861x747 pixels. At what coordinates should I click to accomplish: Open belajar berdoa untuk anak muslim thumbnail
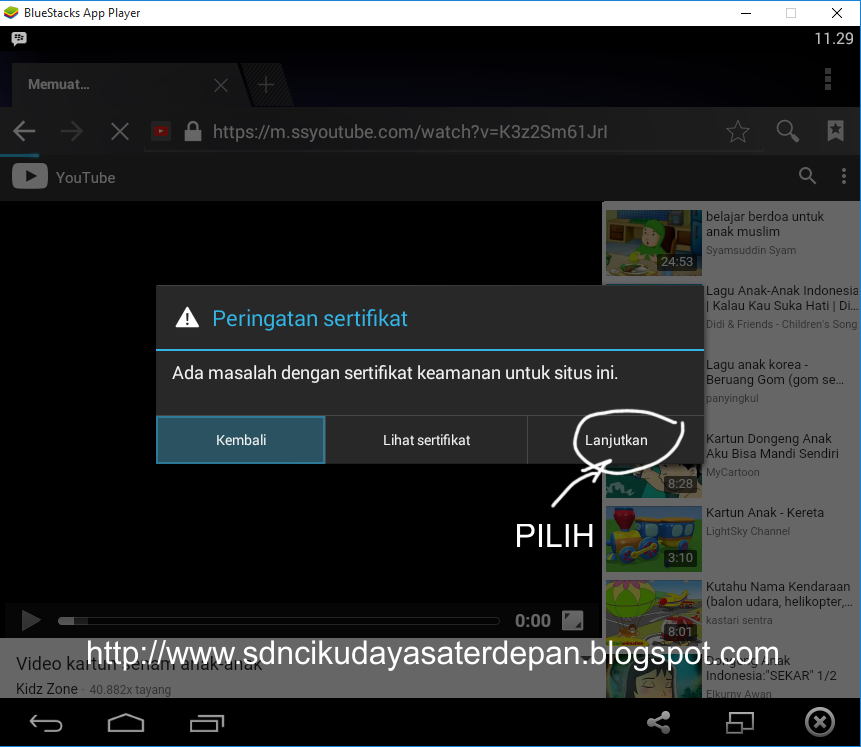tap(653, 242)
